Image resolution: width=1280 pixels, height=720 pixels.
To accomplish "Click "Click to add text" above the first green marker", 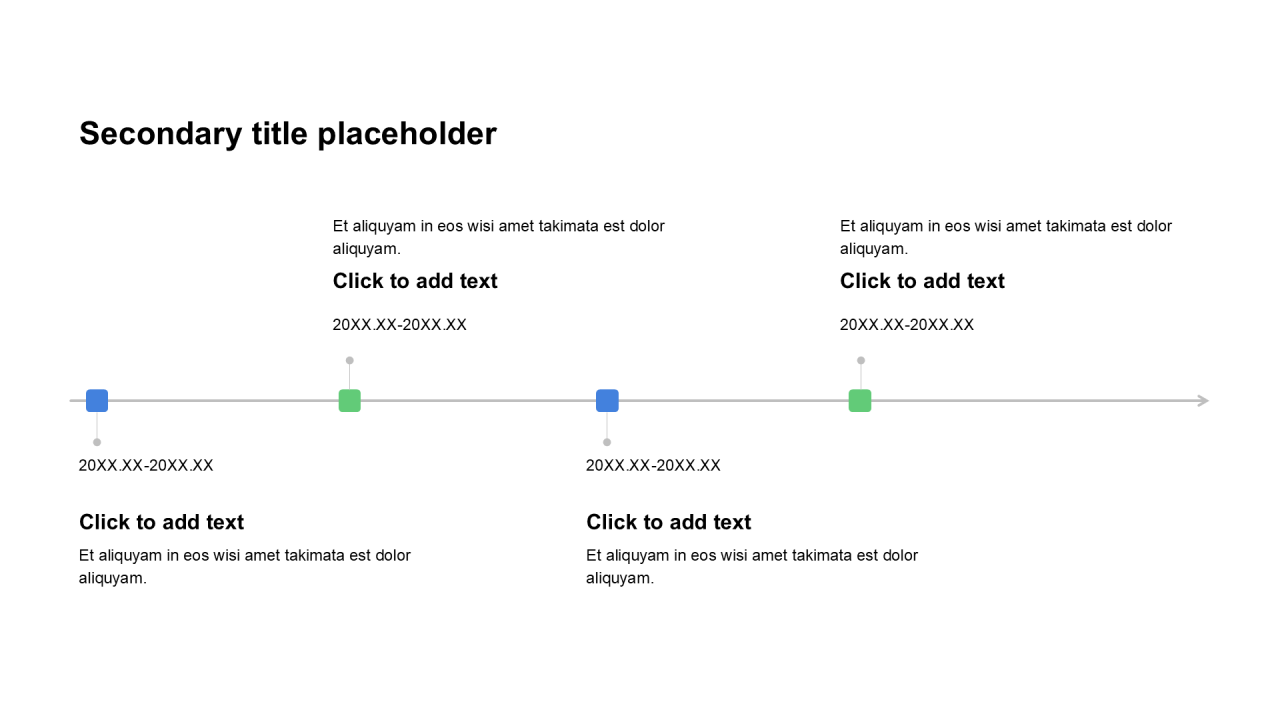I will point(415,281).
